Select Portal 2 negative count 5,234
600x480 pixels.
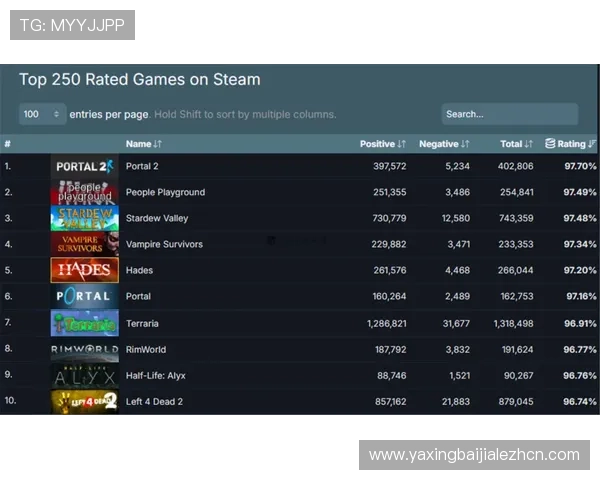coord(457,166)
